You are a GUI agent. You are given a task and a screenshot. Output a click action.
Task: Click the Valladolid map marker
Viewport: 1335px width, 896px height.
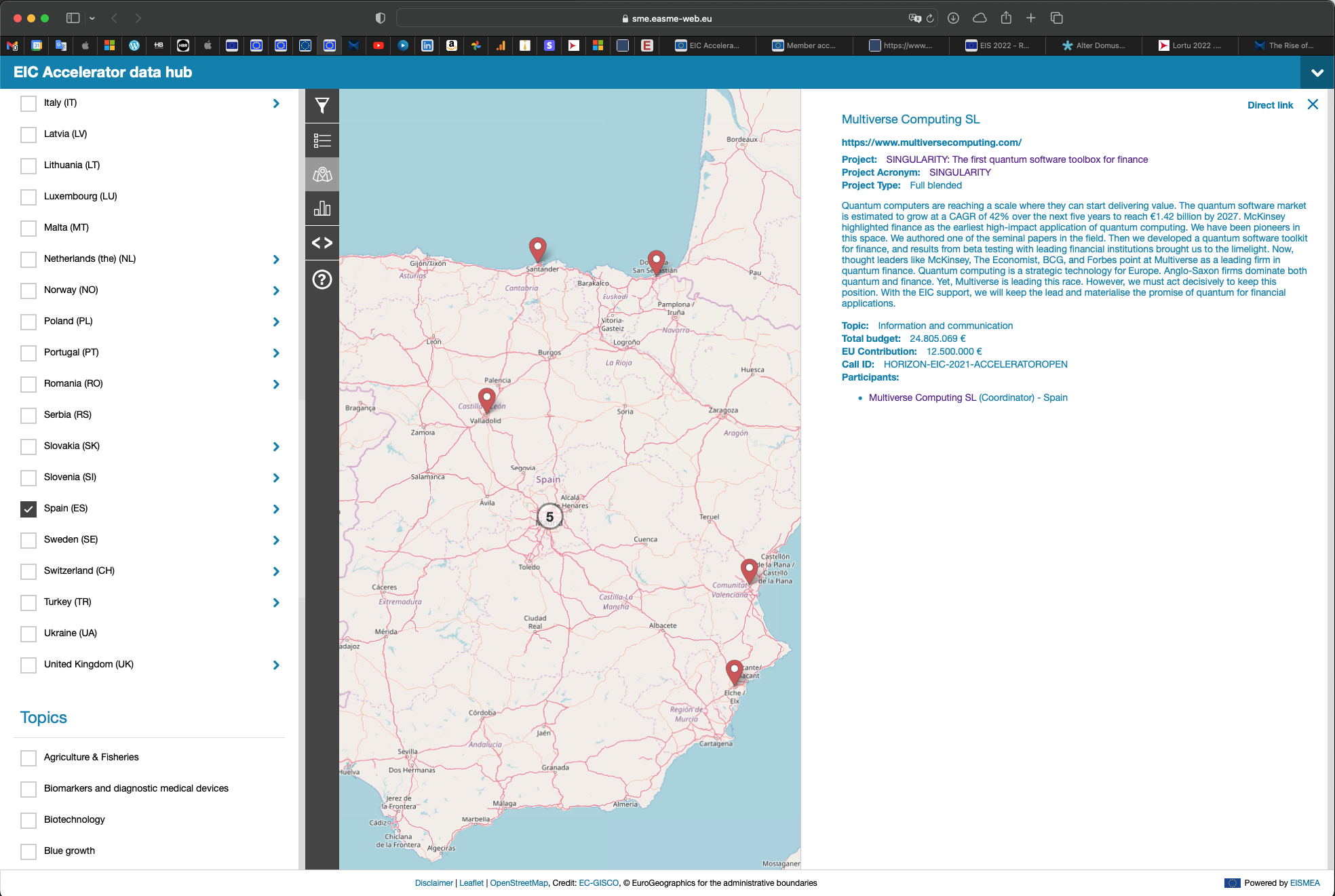(x=486, y=400)
